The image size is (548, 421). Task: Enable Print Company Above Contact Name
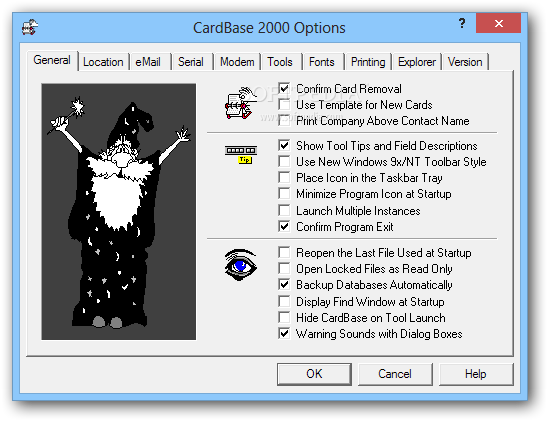(x=284, y=121)
